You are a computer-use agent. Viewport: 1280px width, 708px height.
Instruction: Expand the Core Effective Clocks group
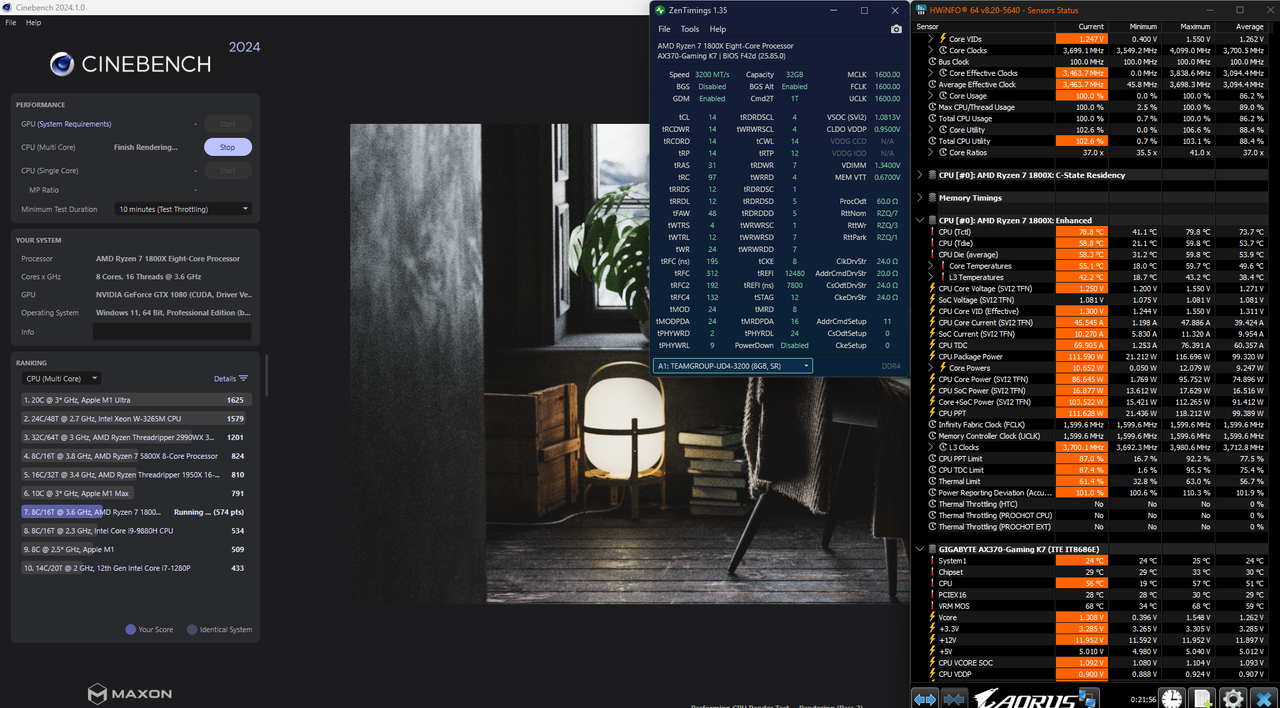point(931,73)
